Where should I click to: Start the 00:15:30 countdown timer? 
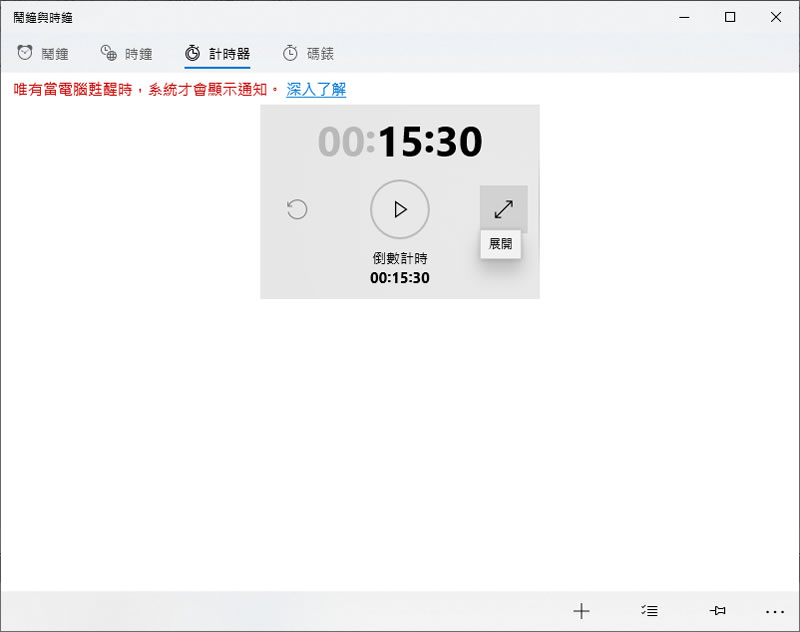[400, 209]
